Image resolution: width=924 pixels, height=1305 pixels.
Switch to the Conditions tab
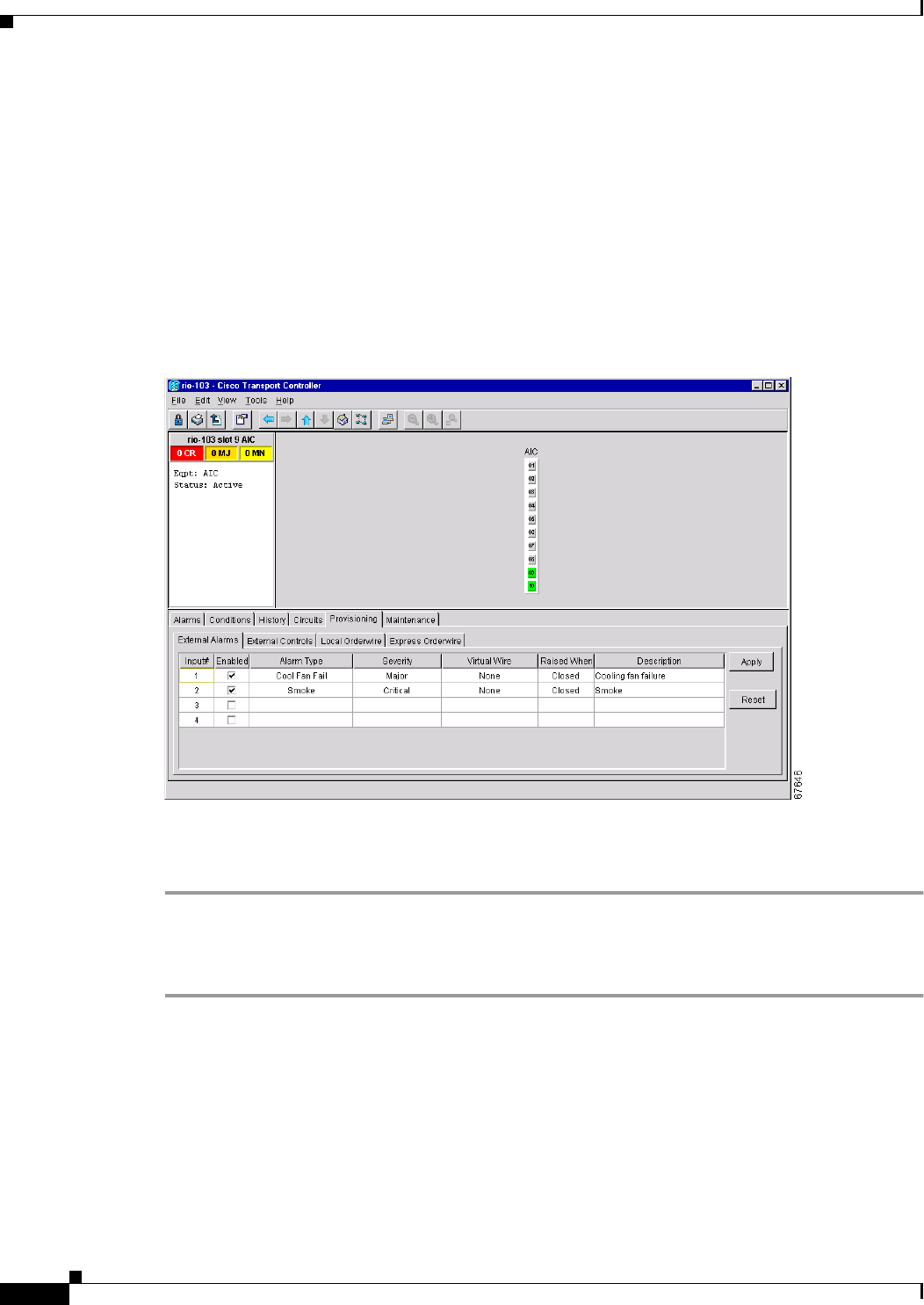coord(230,620)
